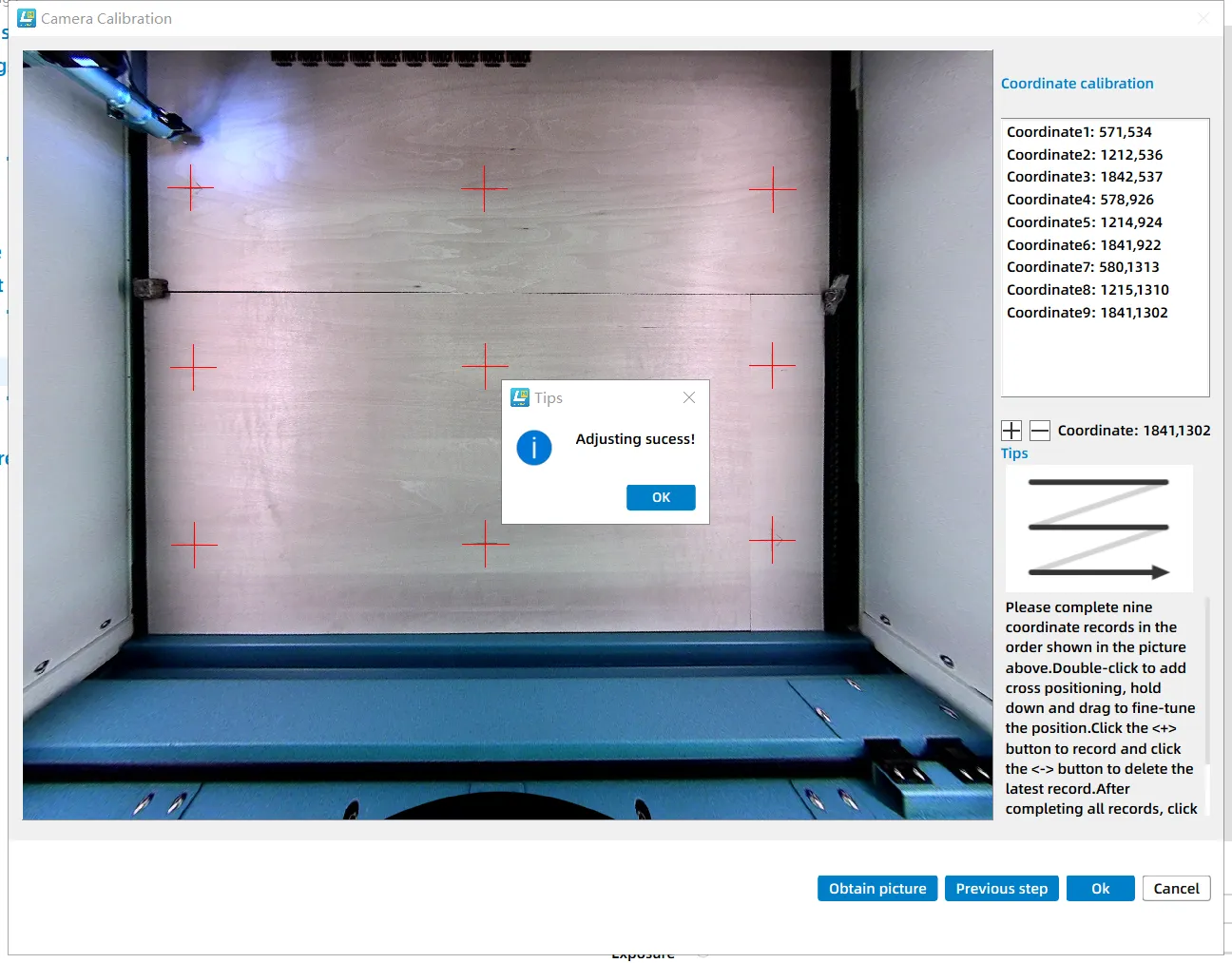1232x963 pixels.
Task: Click the minus icon to delete record
Action: pos(1040,431)
